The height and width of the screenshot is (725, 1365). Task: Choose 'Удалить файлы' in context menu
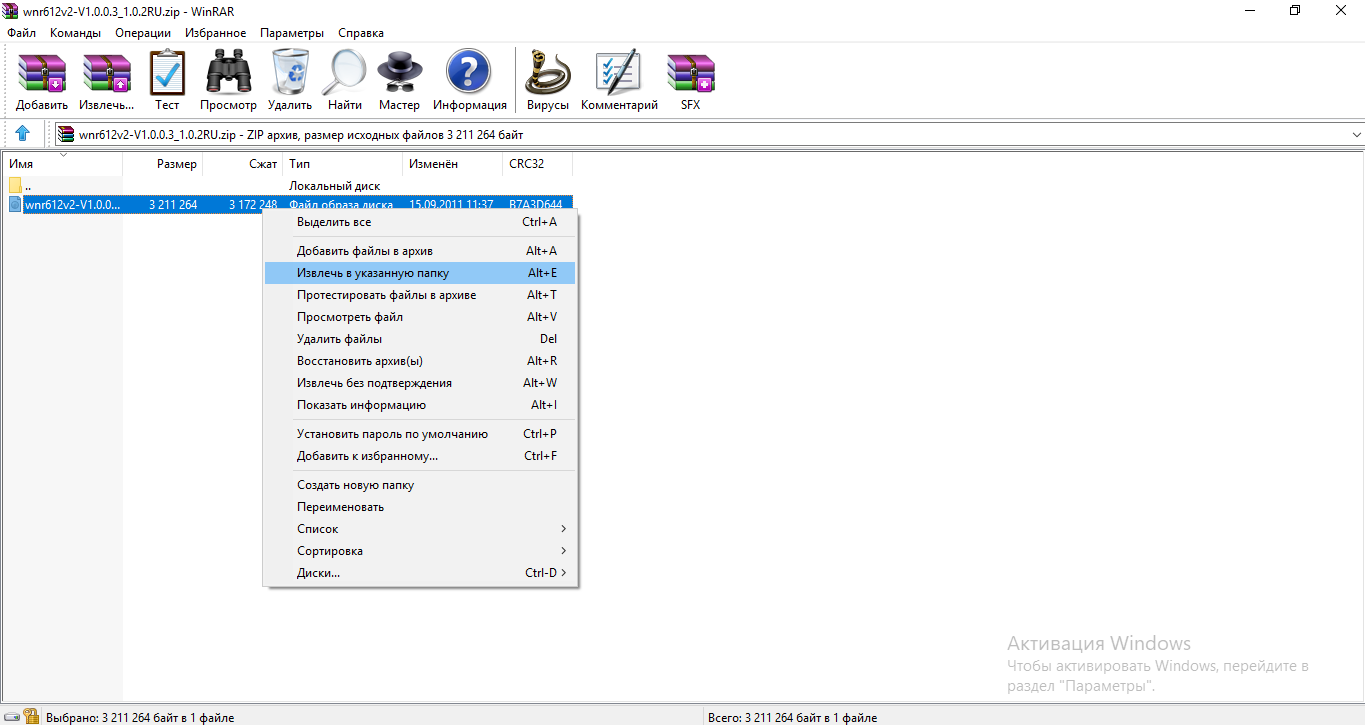coord(420,339)
